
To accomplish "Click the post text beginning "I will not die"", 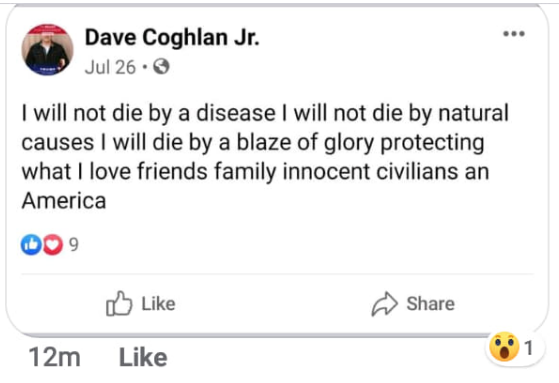I will 265,157.
